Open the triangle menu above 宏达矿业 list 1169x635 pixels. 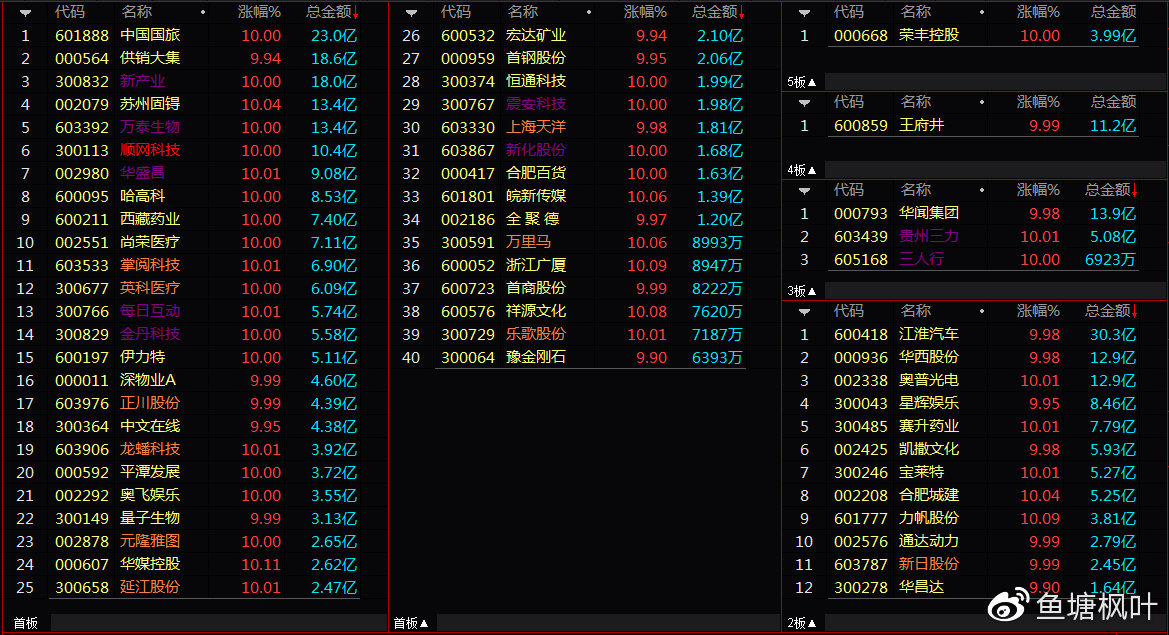click(x=412, y=13)
